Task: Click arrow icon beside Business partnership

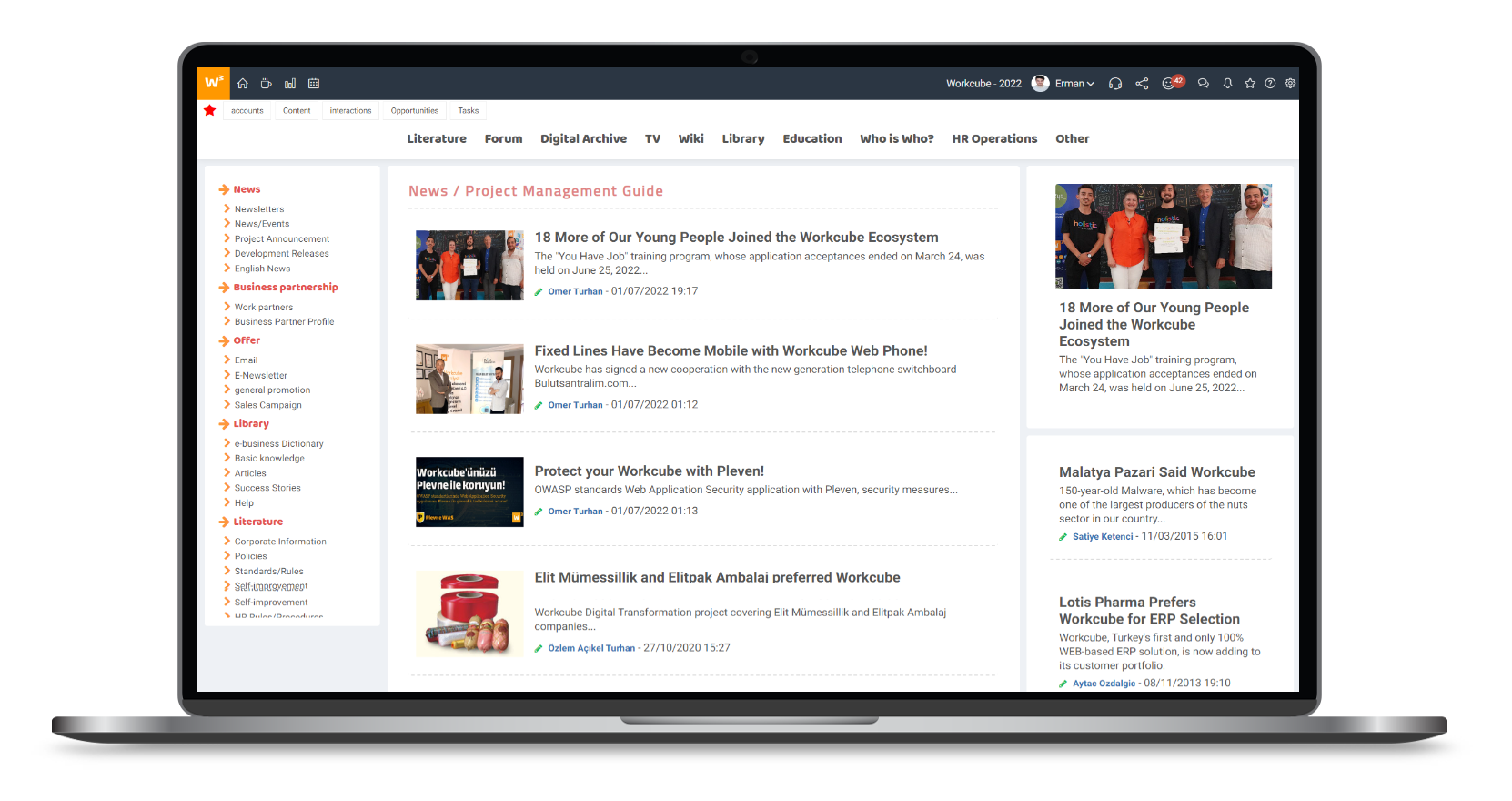Action: 224,288
